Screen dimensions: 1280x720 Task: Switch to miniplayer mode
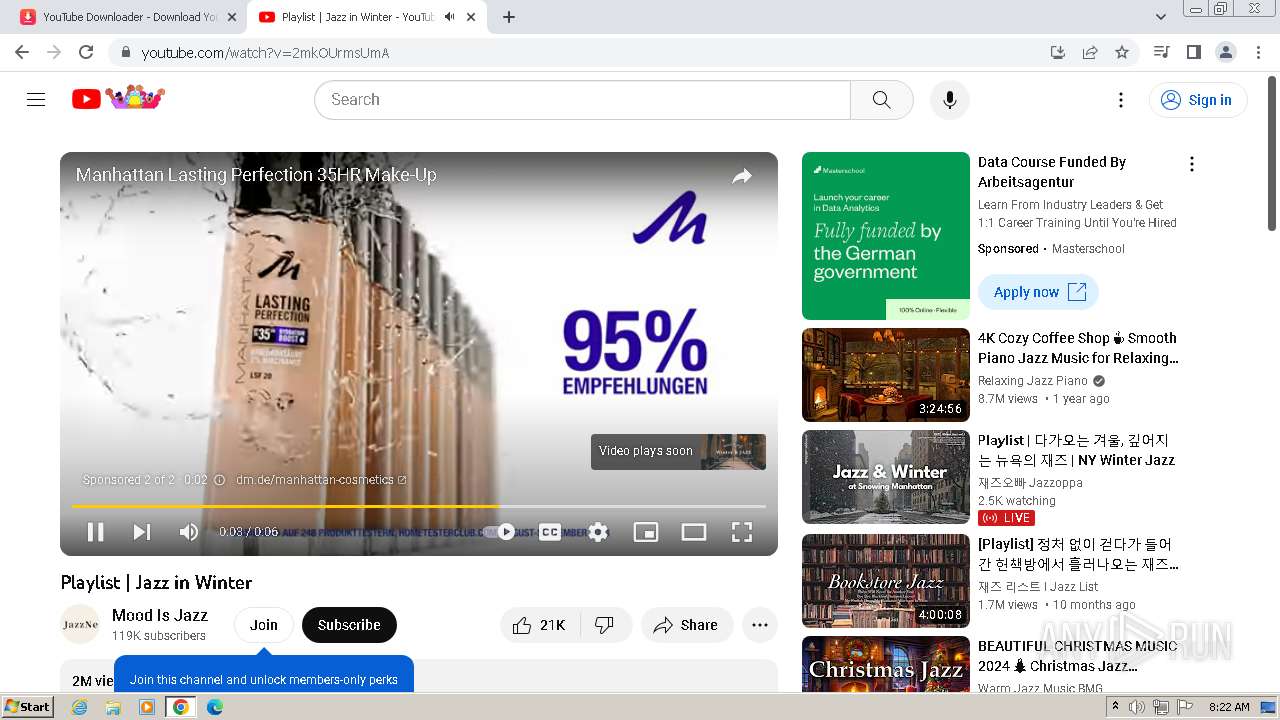[646, 532]
